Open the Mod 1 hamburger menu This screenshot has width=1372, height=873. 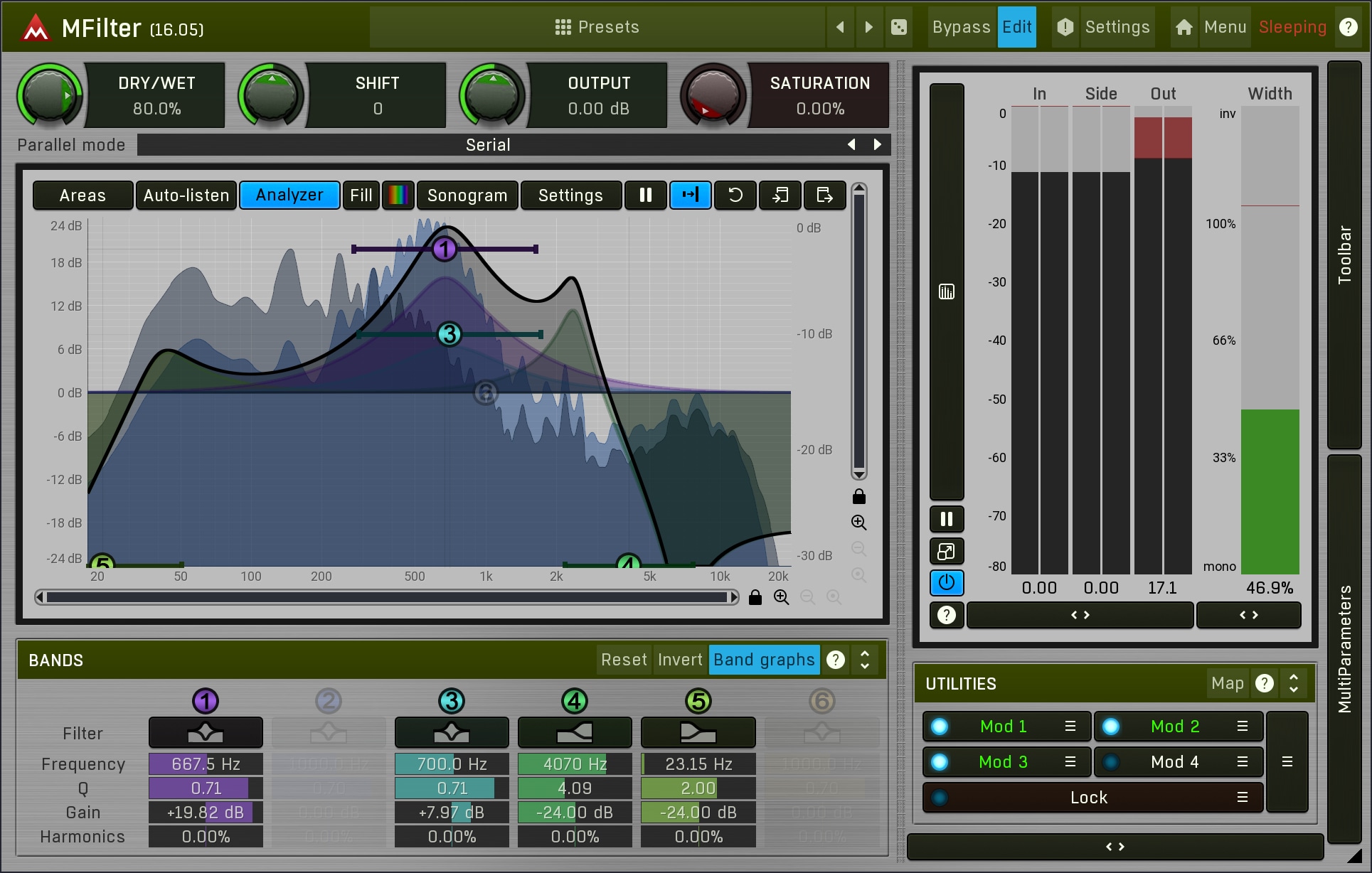click(x=1070, y=726)
